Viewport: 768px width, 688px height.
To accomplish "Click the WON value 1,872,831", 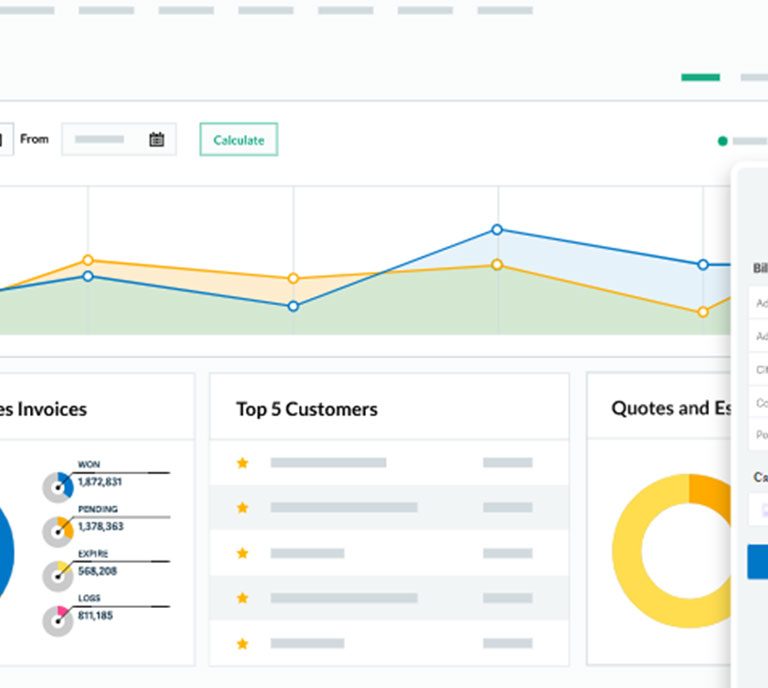I will tap(100, 482).
